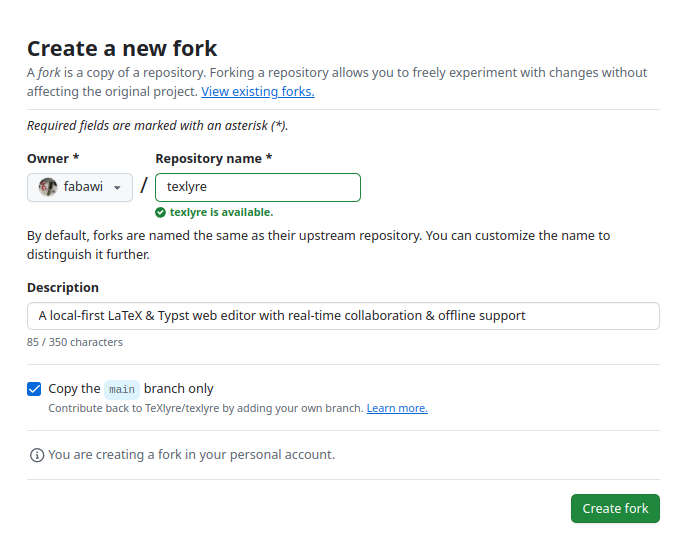This screenshot has height=545, width=677.
Task: Click the "Owner *" field label
Action: click(53, 158)
